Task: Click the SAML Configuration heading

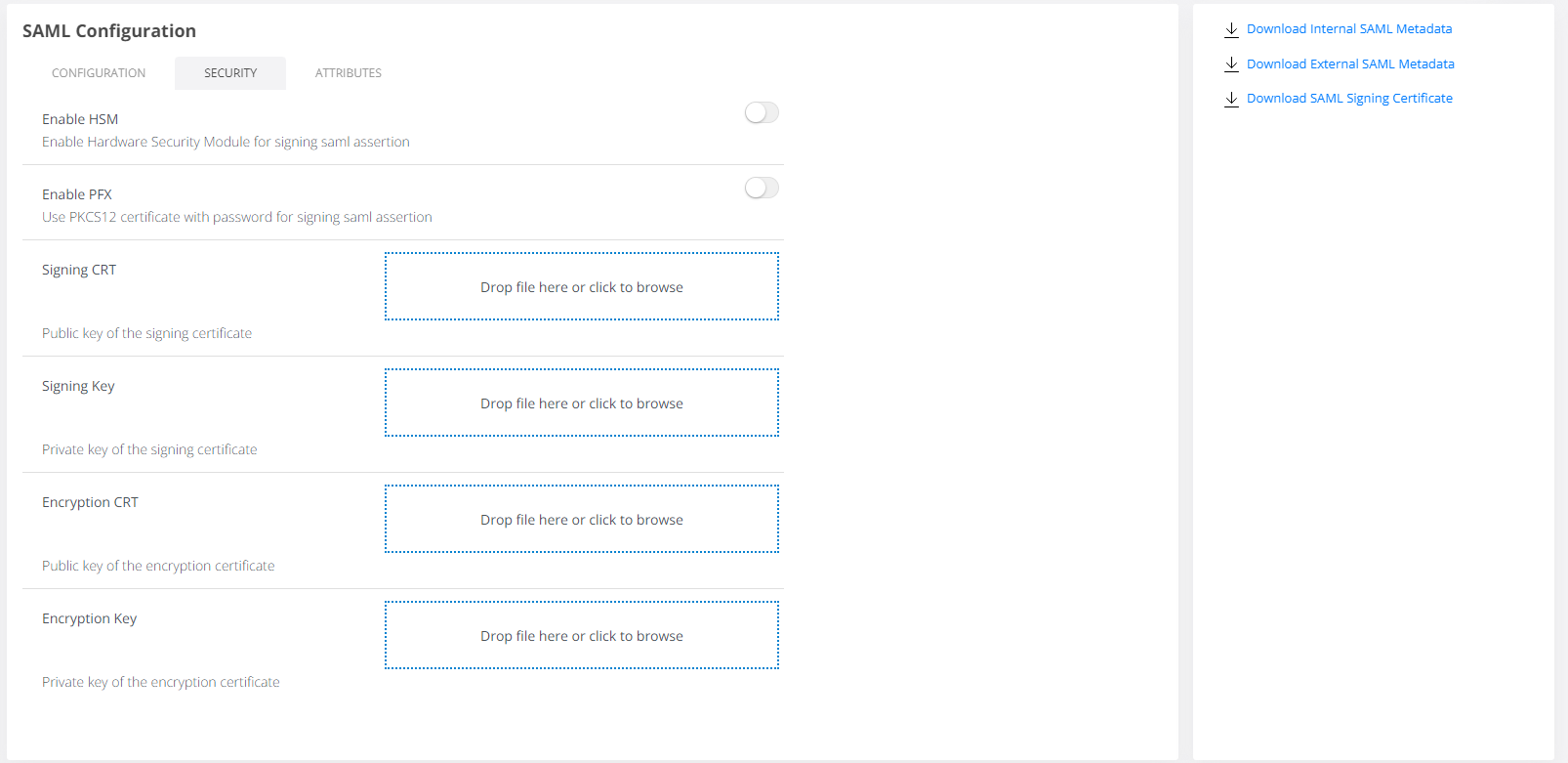Action: click(109, 31)
